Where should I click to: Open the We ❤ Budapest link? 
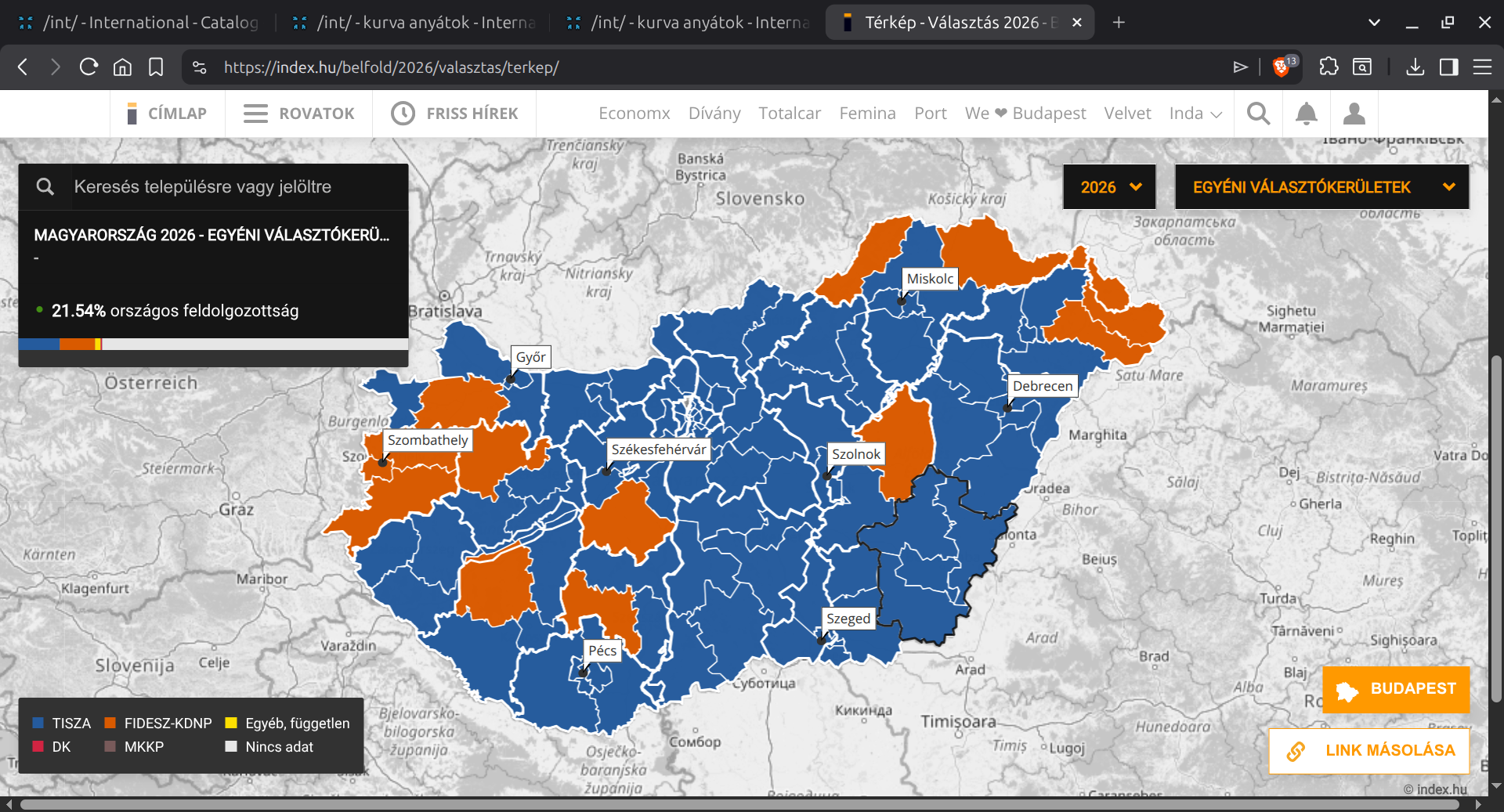pos(1025,114)
